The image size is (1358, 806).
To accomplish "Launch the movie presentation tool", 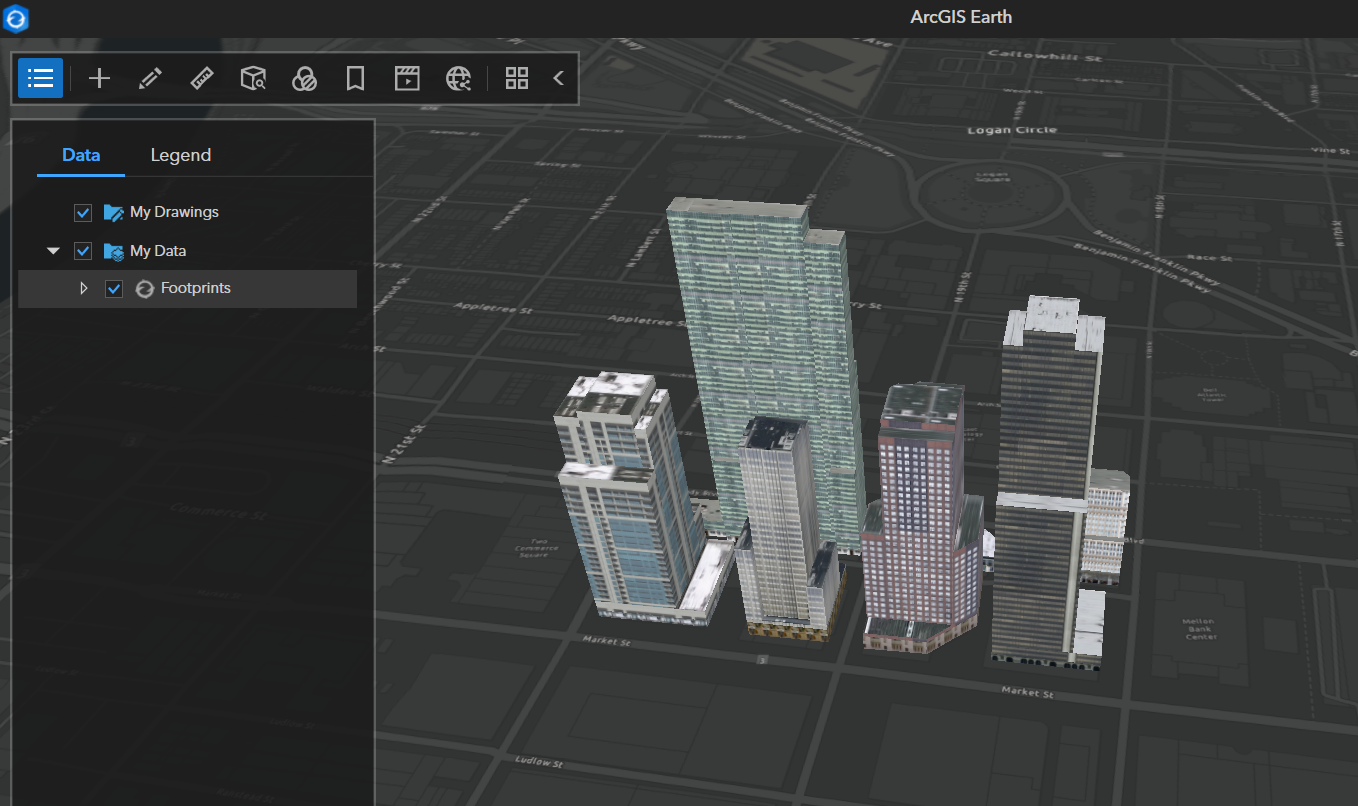I will pyautogui.click(x=407, y=77).
